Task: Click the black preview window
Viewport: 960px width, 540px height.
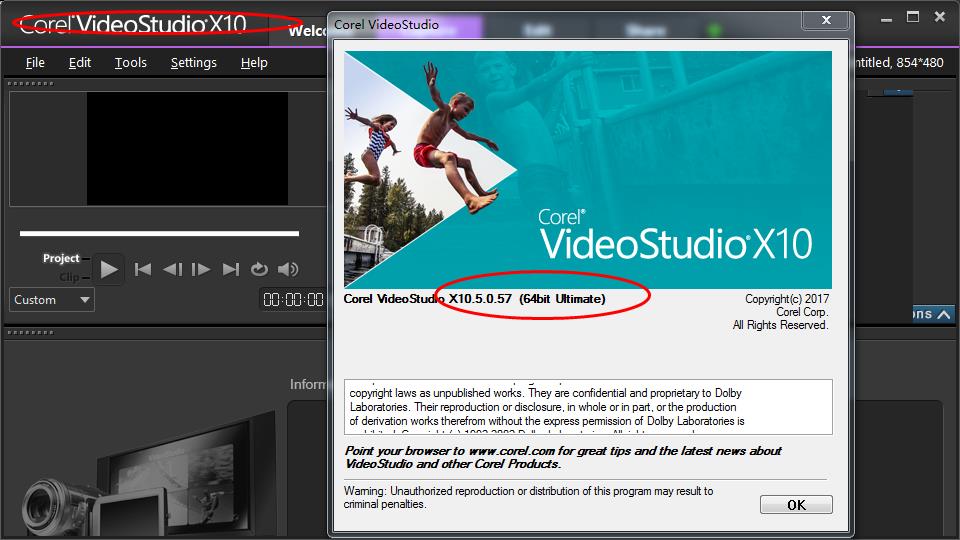Action: (187, 149)
